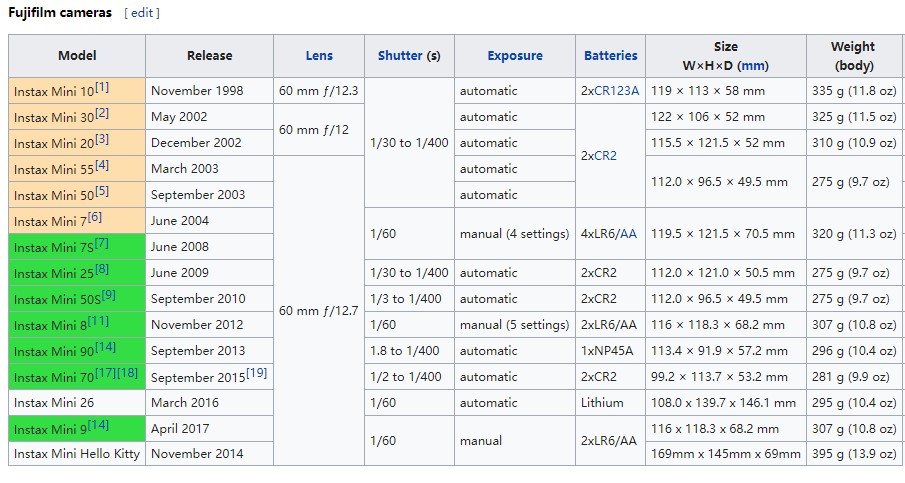Open reference [11] next to Instax Mini 8

tap(98, 321)
